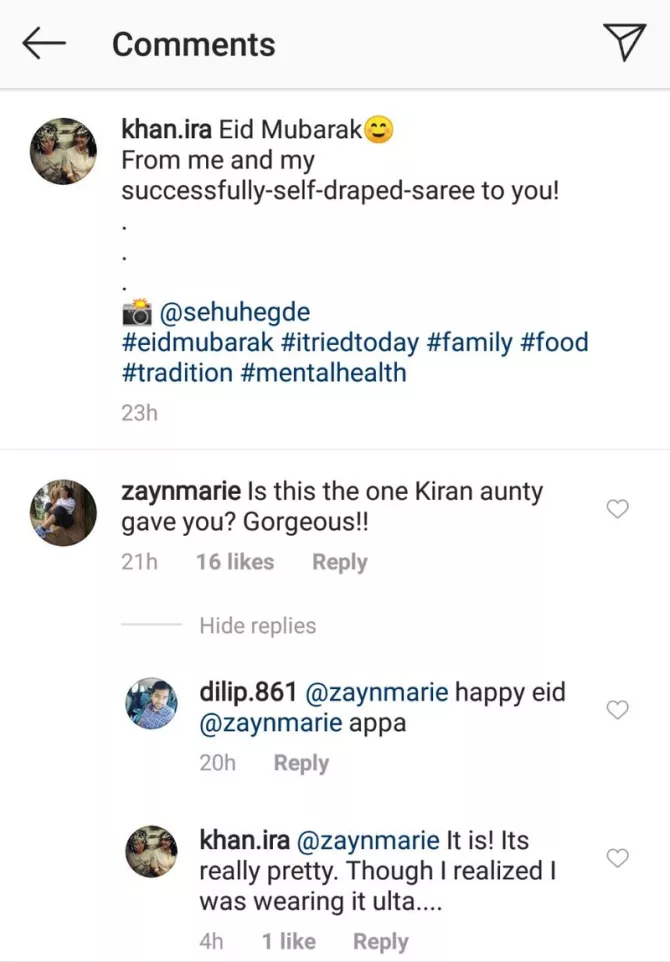Collapse thread with Hide replies
The image size is (670, 962).
pyautogui.click(x=257, y=626)
